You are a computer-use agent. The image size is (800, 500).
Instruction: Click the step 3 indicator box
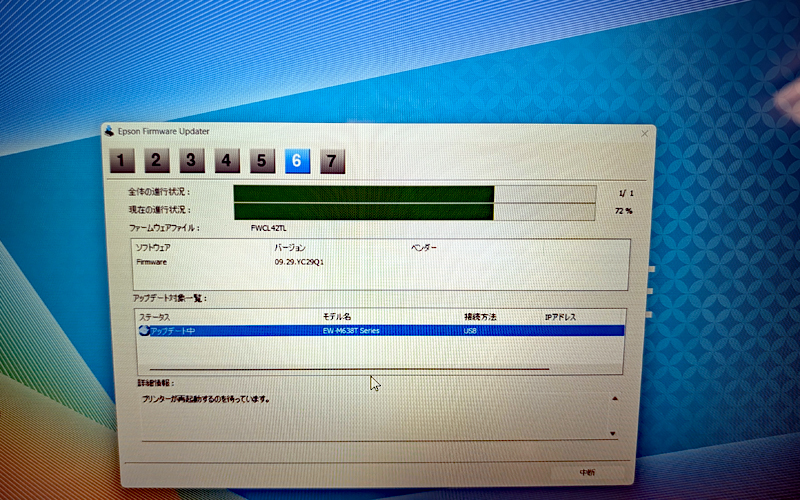[x=192, y=161]
